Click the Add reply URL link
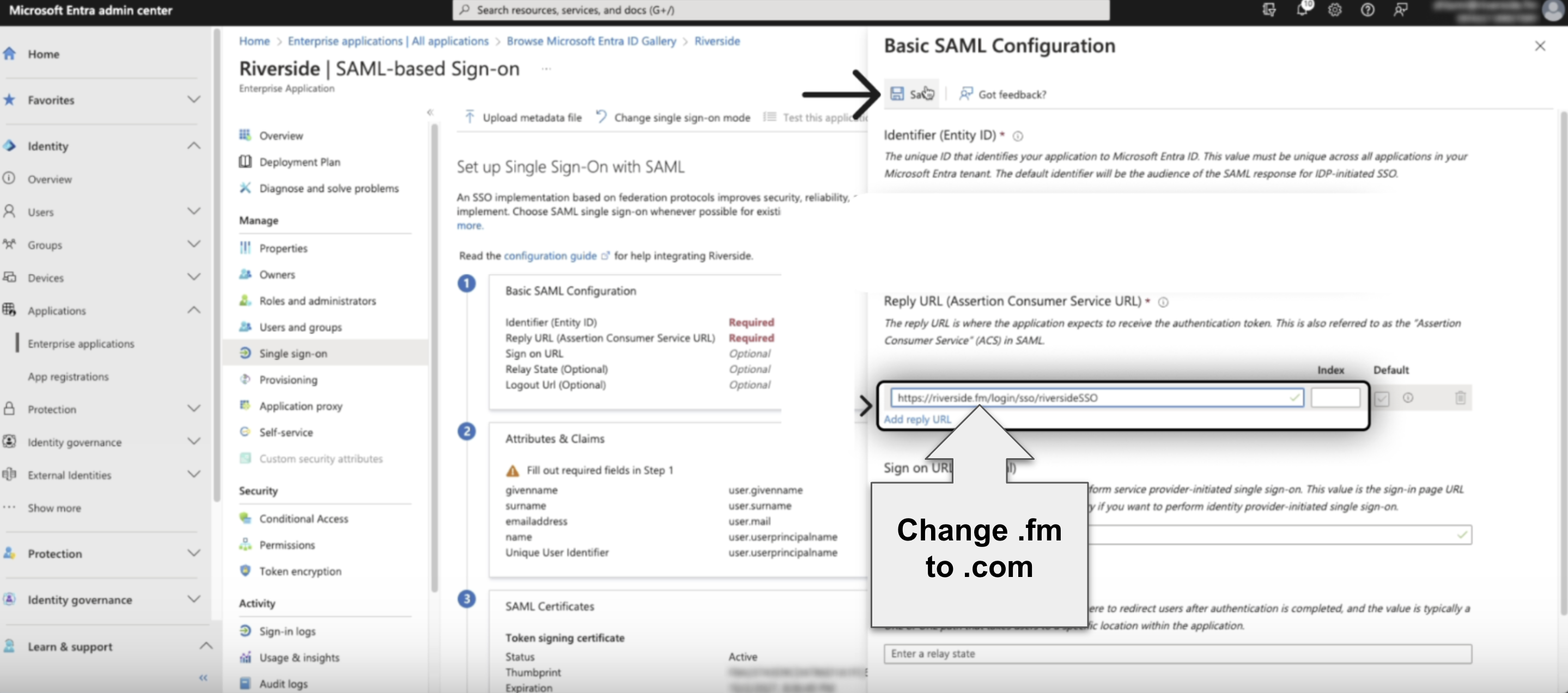The image size is (1568, 693). [917, 419]
